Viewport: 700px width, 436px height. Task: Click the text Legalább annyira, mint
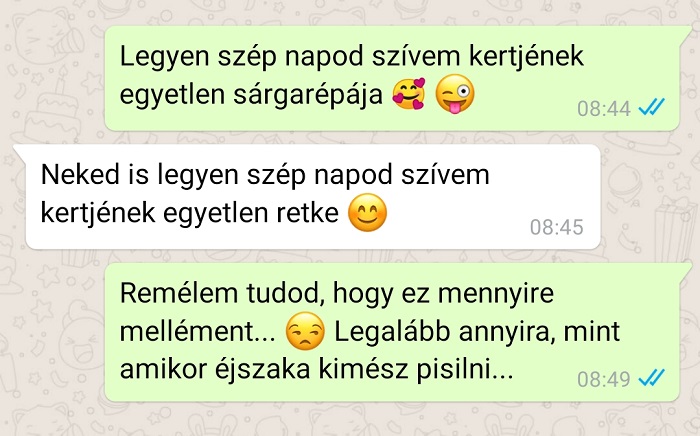[x=477, y=332]
